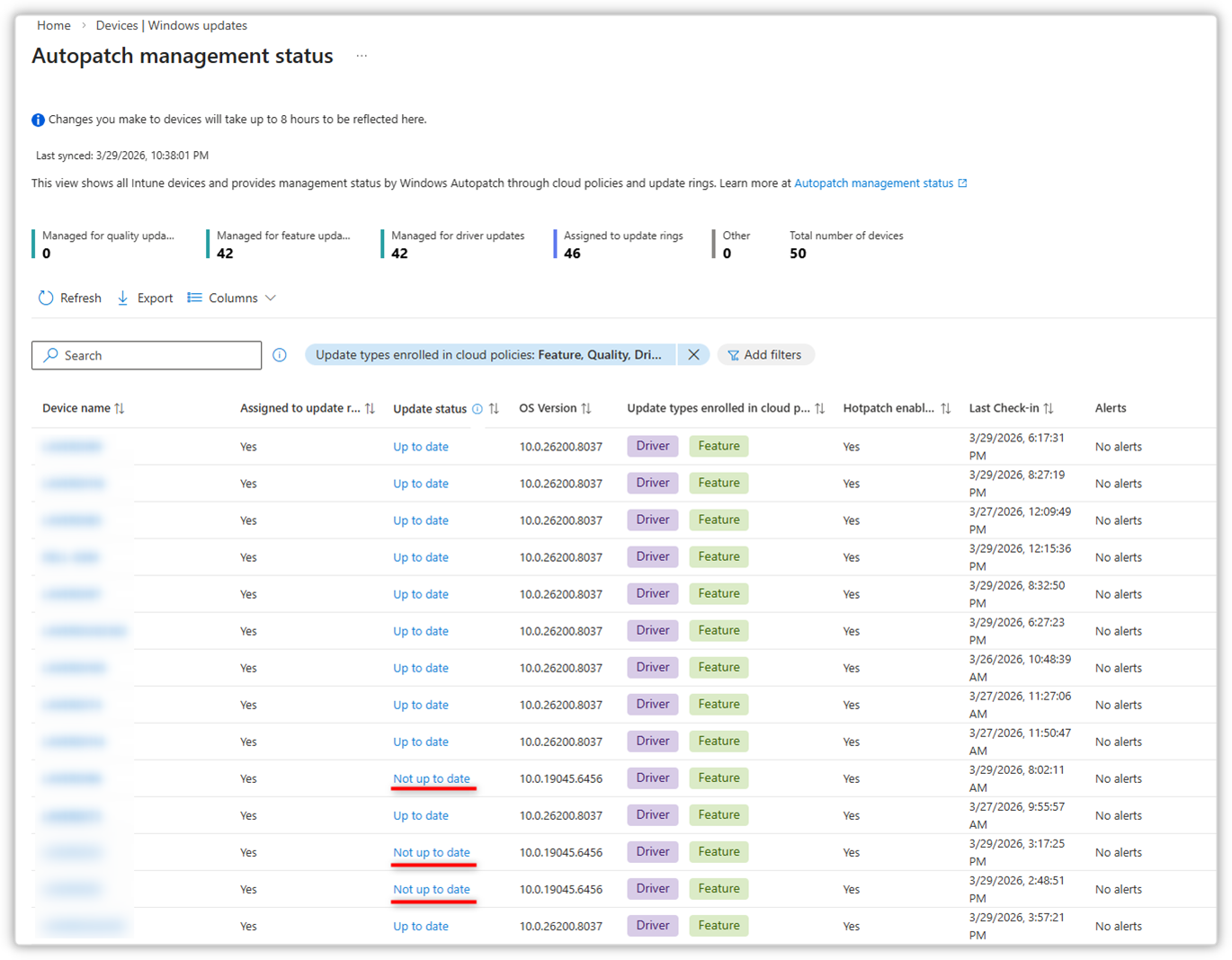1232x960 pixels.
Task: Expand the Columns dropdown
Action: pyautogui.click(x=232, y=298)
